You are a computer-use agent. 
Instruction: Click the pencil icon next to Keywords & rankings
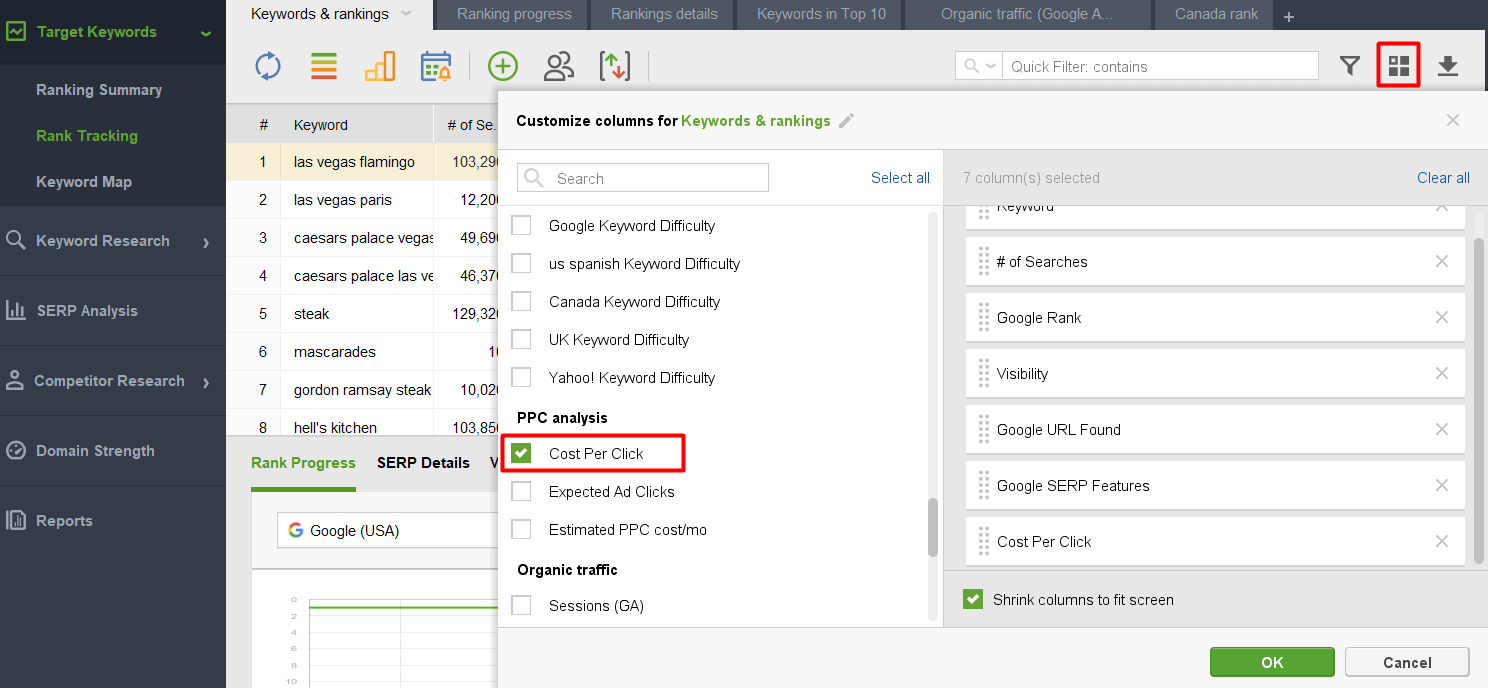coord(847,121)
